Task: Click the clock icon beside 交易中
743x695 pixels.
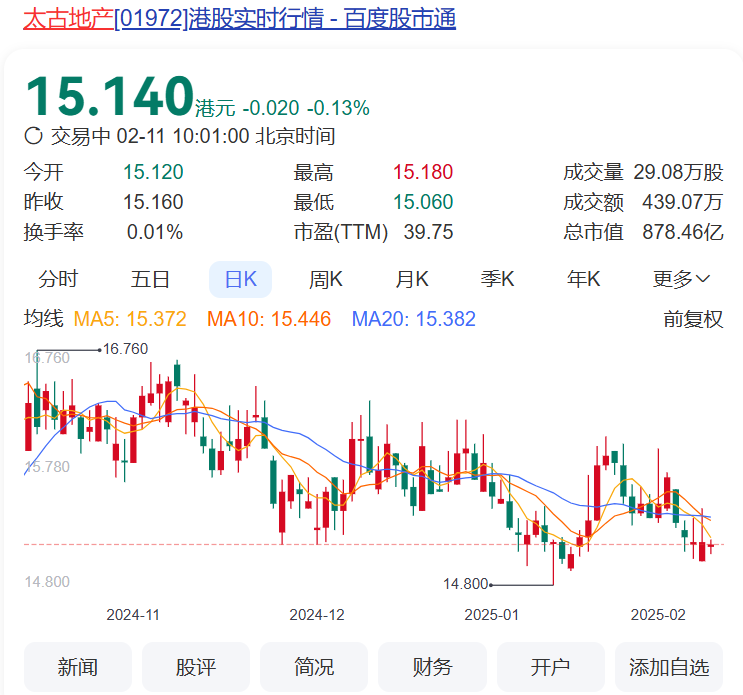Action: [x=33, y=137]
